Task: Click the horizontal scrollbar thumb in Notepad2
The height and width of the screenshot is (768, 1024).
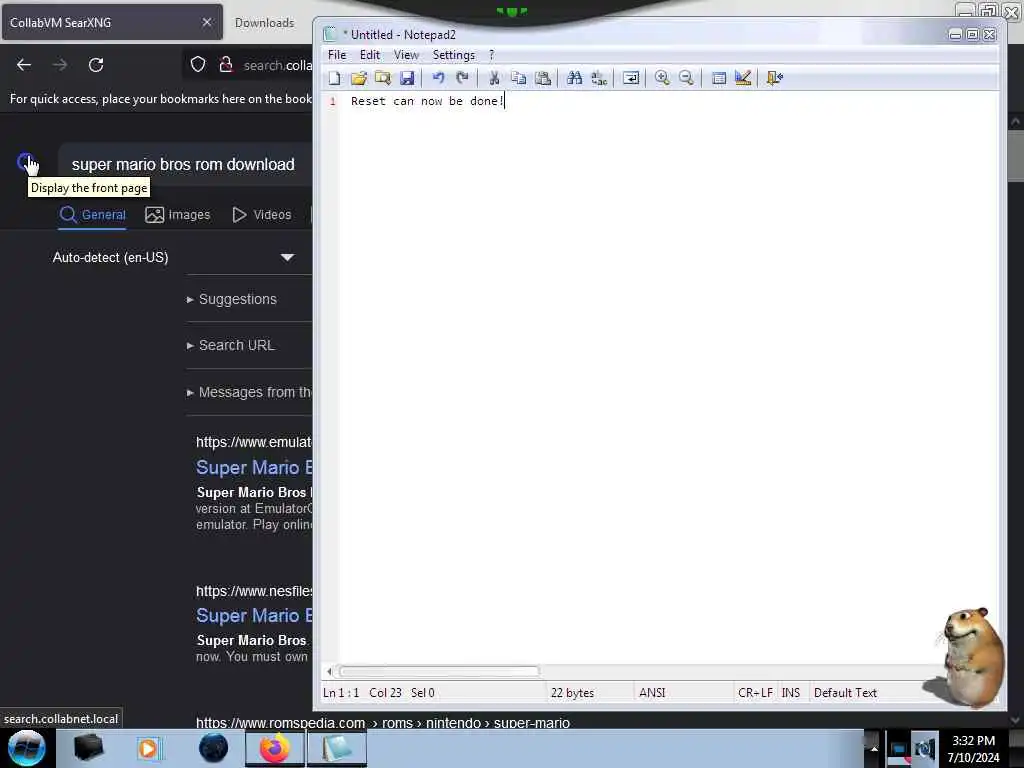Action: click(440, 671)
